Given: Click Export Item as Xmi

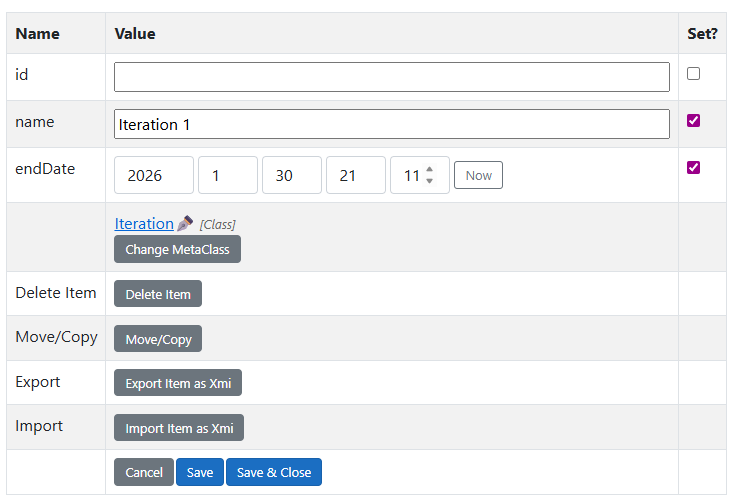Looking at the screenshot, I should [x=178, y=384].
